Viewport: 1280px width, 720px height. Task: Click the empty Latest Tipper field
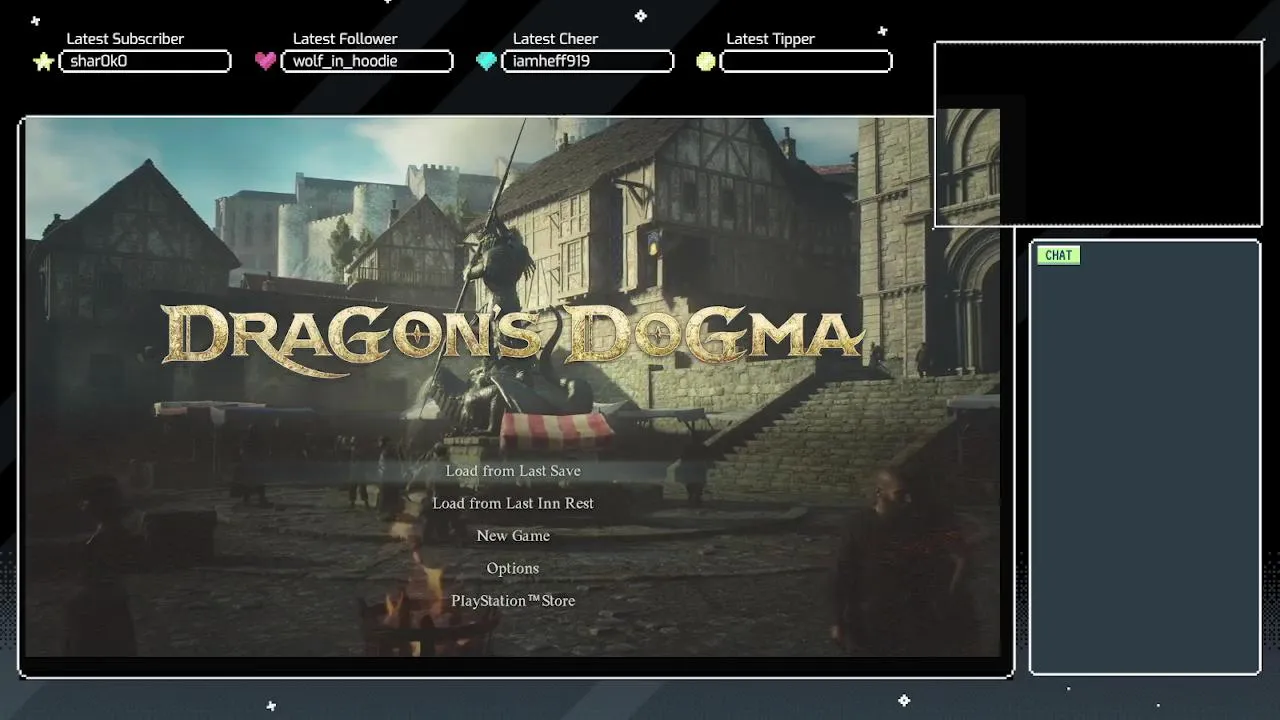coord(806,62)
